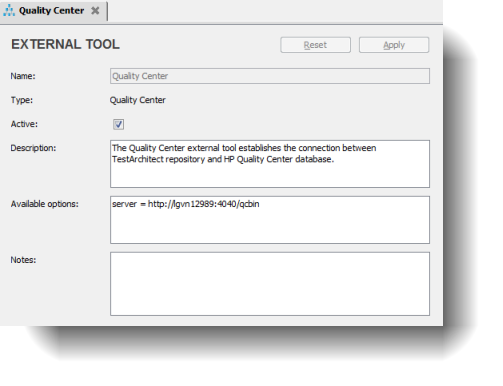Toggle the Active checkbox
Image resolution: width=503 pixels, height=386 pixels.
pyautogui.click(x=118, y=124)
